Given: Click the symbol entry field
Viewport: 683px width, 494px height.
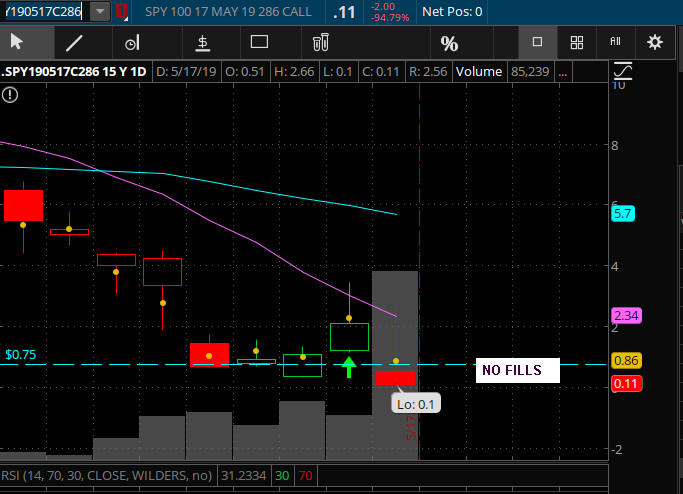Looking at the screenshot, I should (45, 12).
